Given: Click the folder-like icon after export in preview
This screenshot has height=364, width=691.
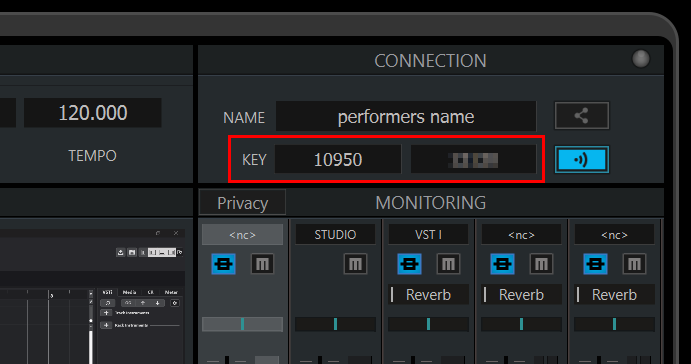Looking at the screenshot, I should coord(132,252).
